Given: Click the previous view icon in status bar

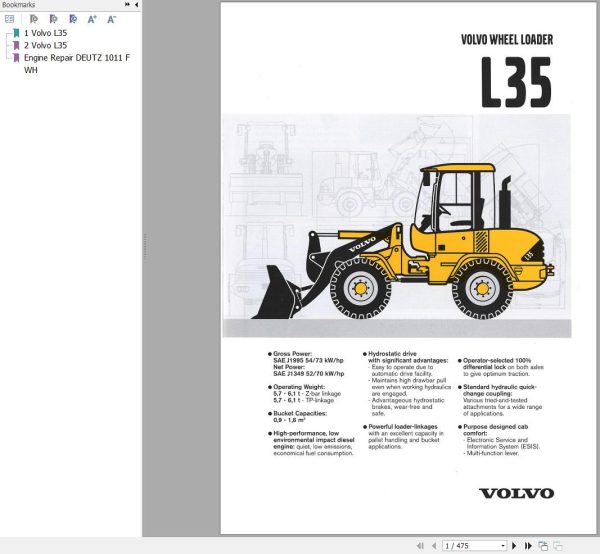Looking at the screenshot, I should coord(543,546).
